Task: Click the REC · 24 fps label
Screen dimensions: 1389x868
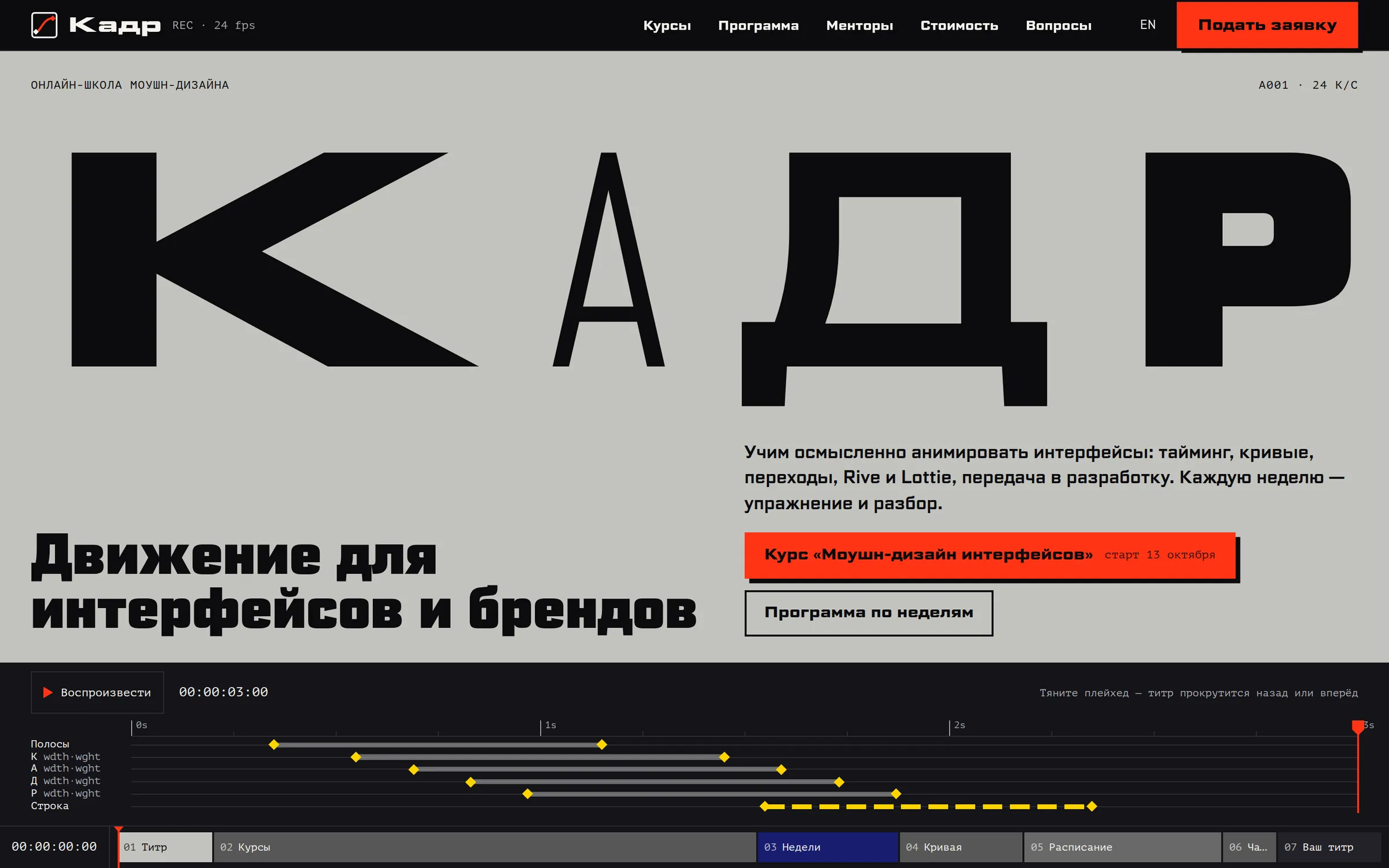Action: click(x=214, y=25)
